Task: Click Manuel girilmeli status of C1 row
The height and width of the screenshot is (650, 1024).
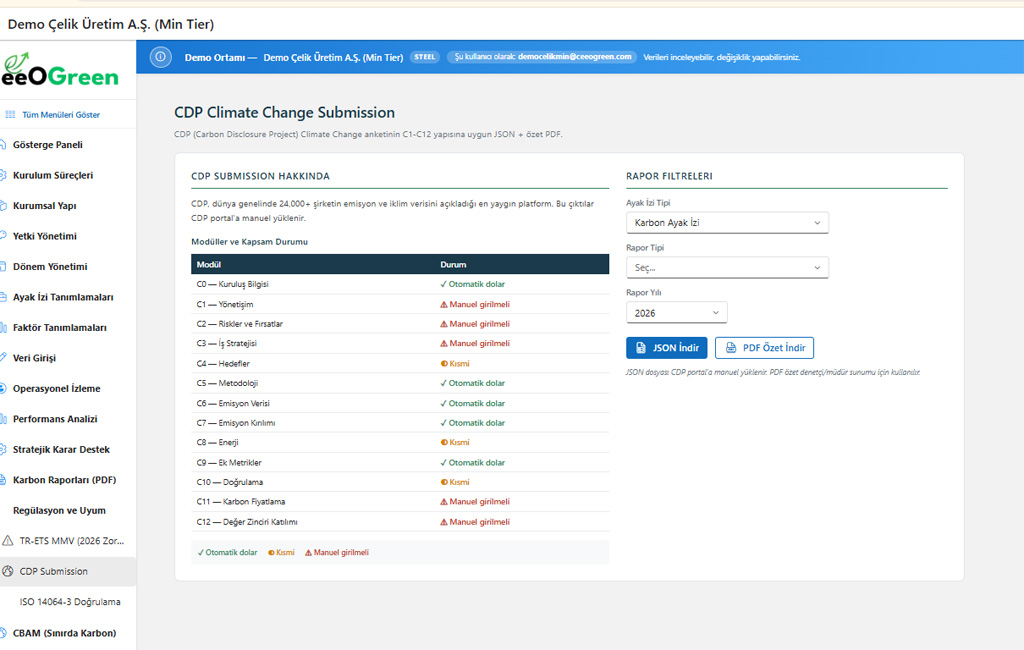Action: 475,304
